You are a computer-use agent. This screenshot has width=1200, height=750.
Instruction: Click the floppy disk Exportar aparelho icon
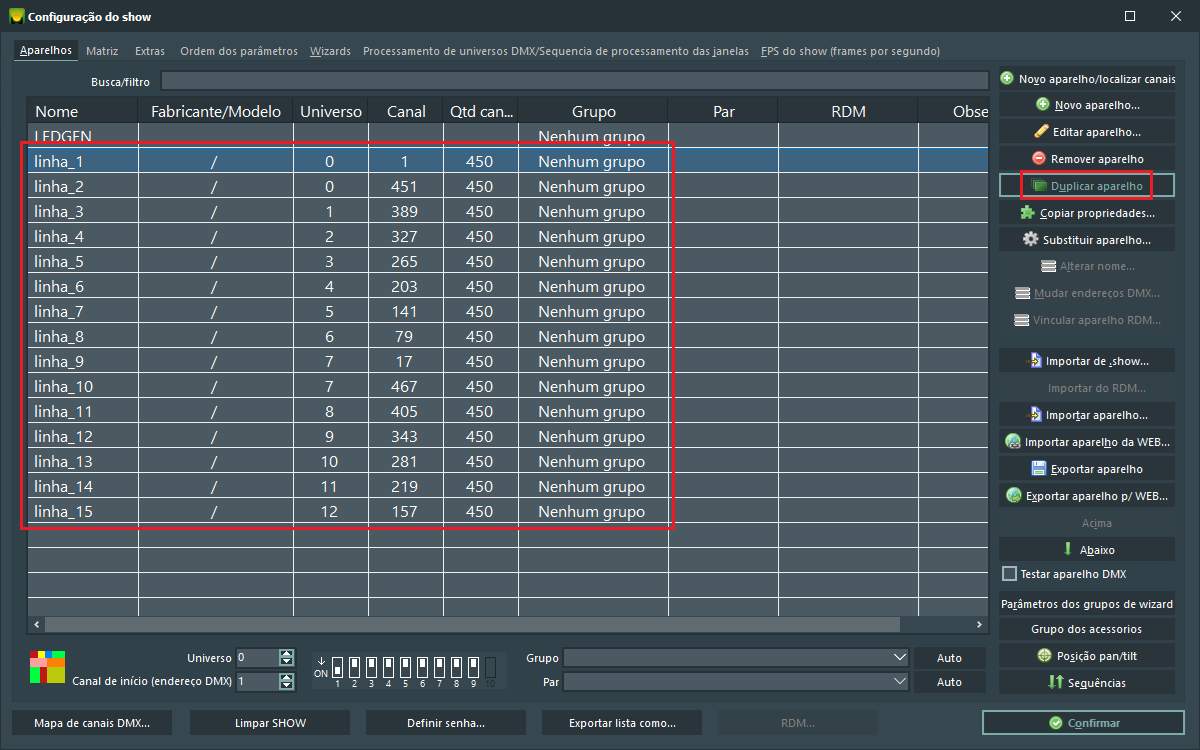[x=1038, y=469]
